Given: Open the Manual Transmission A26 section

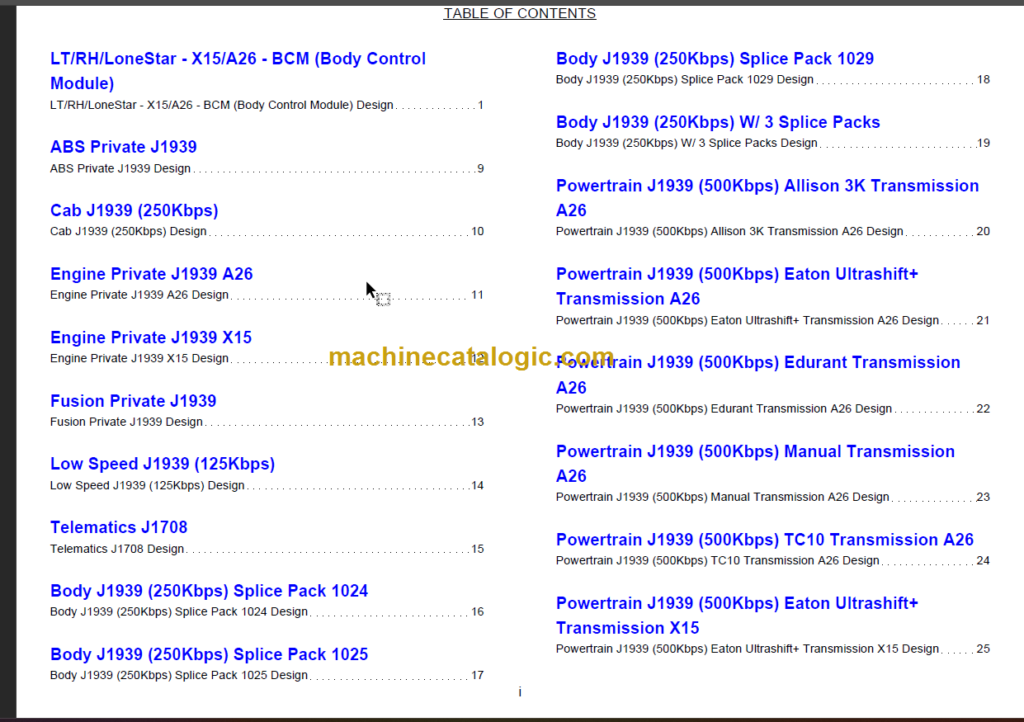Looking at the screenshot, I should (755, 451).
